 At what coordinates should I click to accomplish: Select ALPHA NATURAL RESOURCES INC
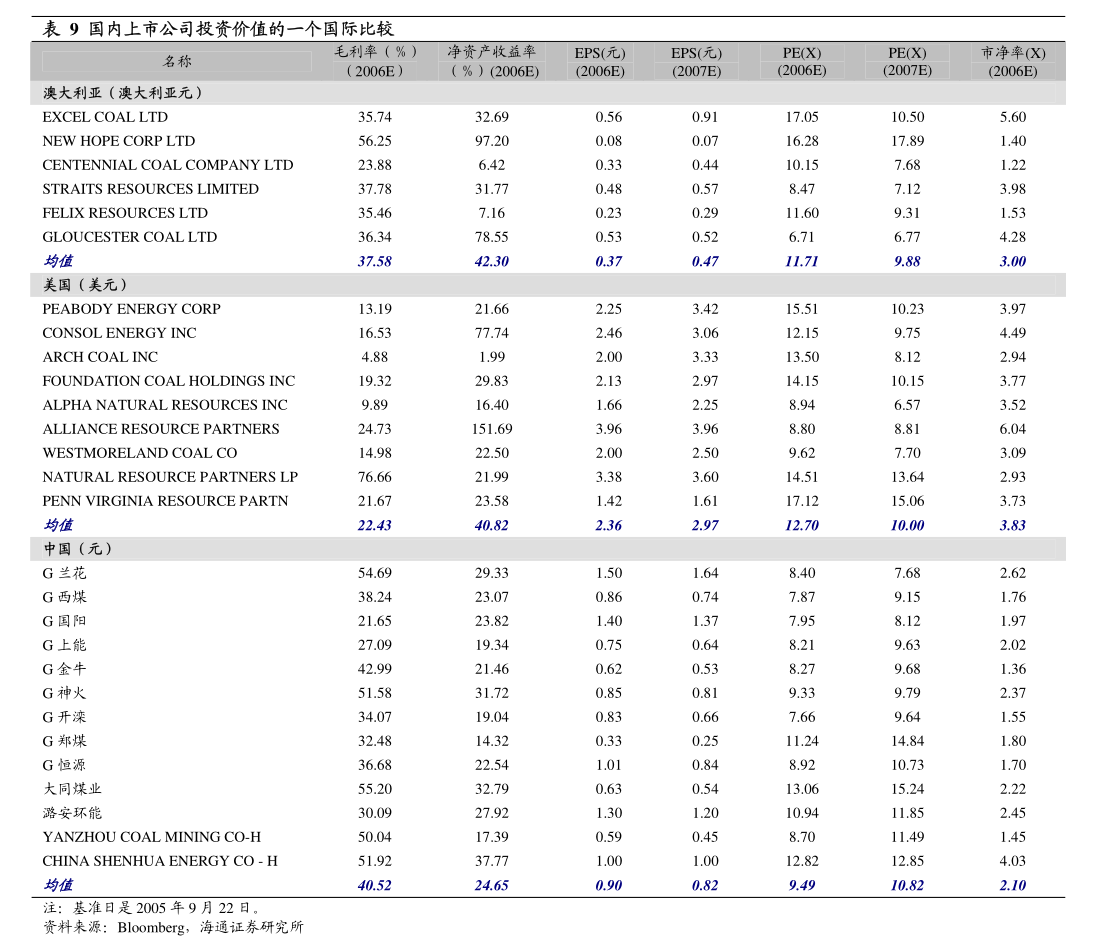(165, 405)
